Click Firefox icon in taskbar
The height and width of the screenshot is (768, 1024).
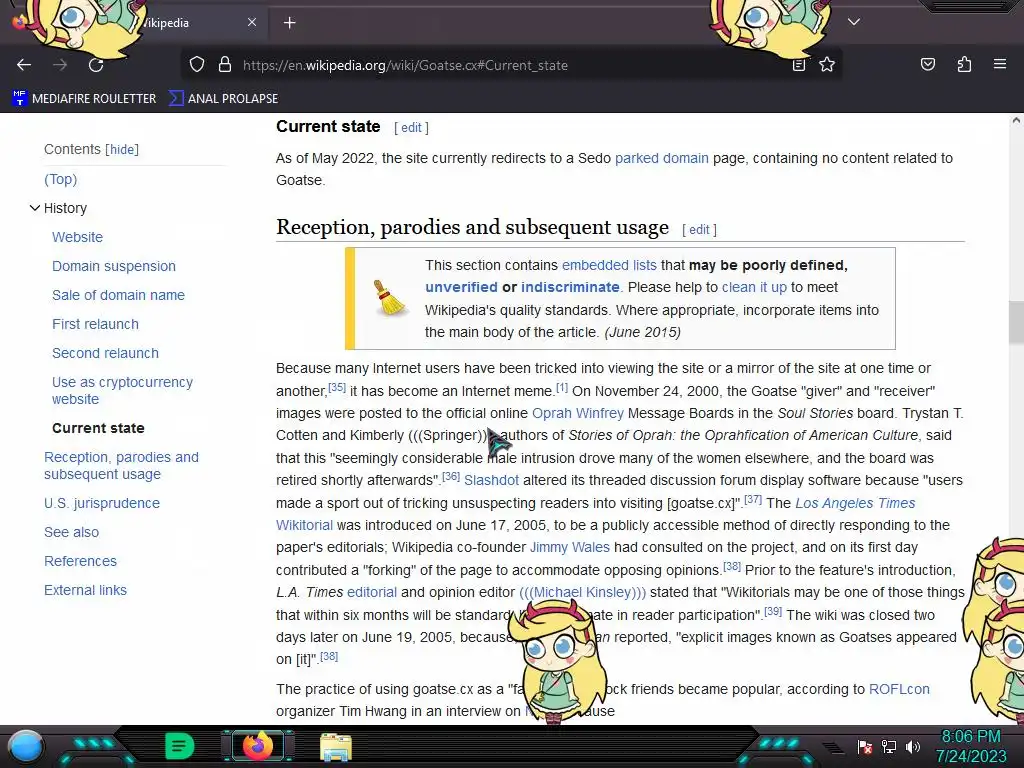click(x=257, y=746)
